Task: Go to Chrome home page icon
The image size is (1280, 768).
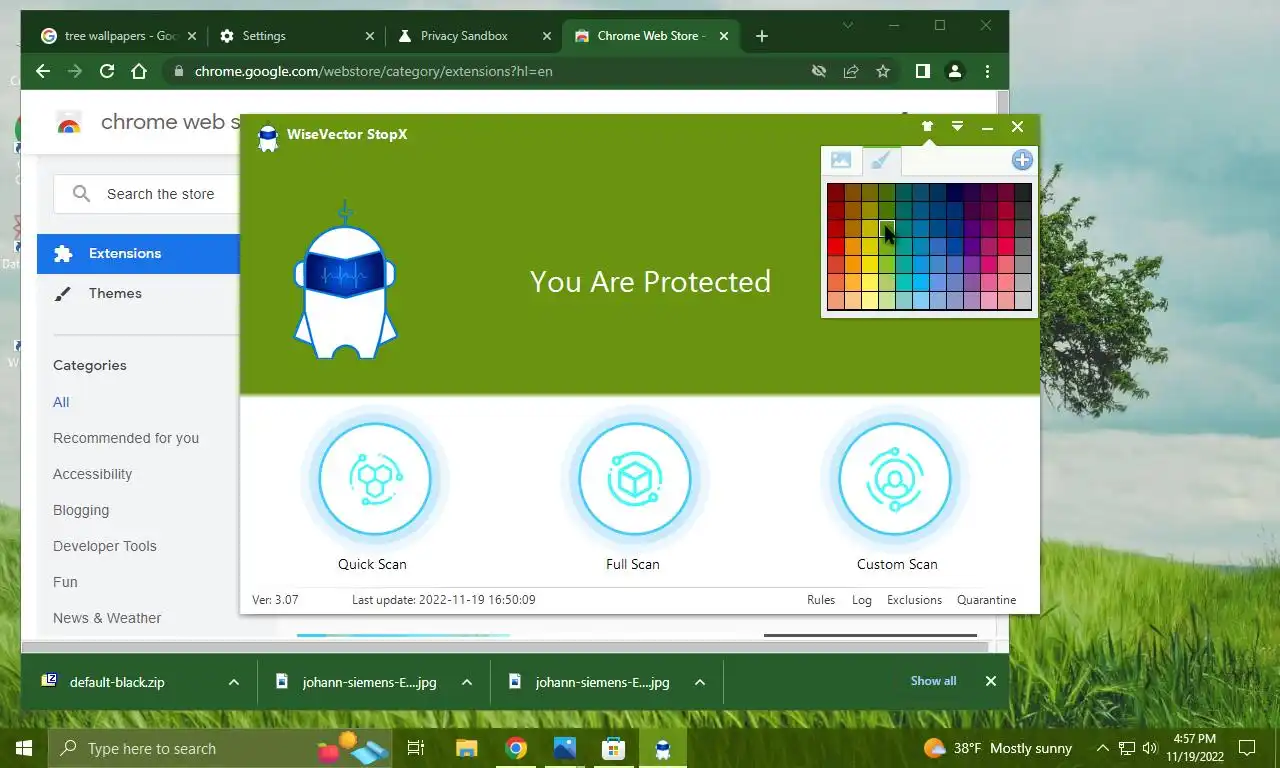Action: tap(139, 71)
